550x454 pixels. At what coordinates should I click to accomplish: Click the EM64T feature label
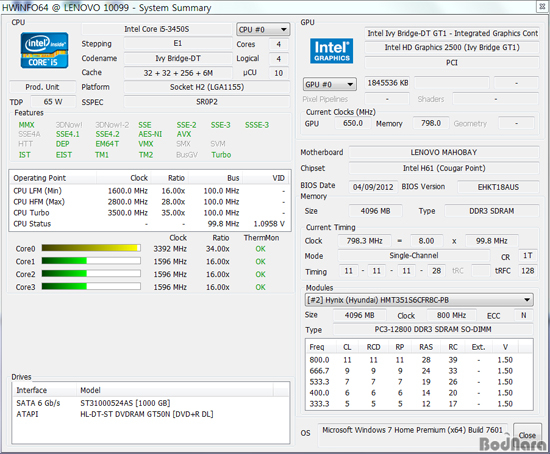click(x=107, y=144)
